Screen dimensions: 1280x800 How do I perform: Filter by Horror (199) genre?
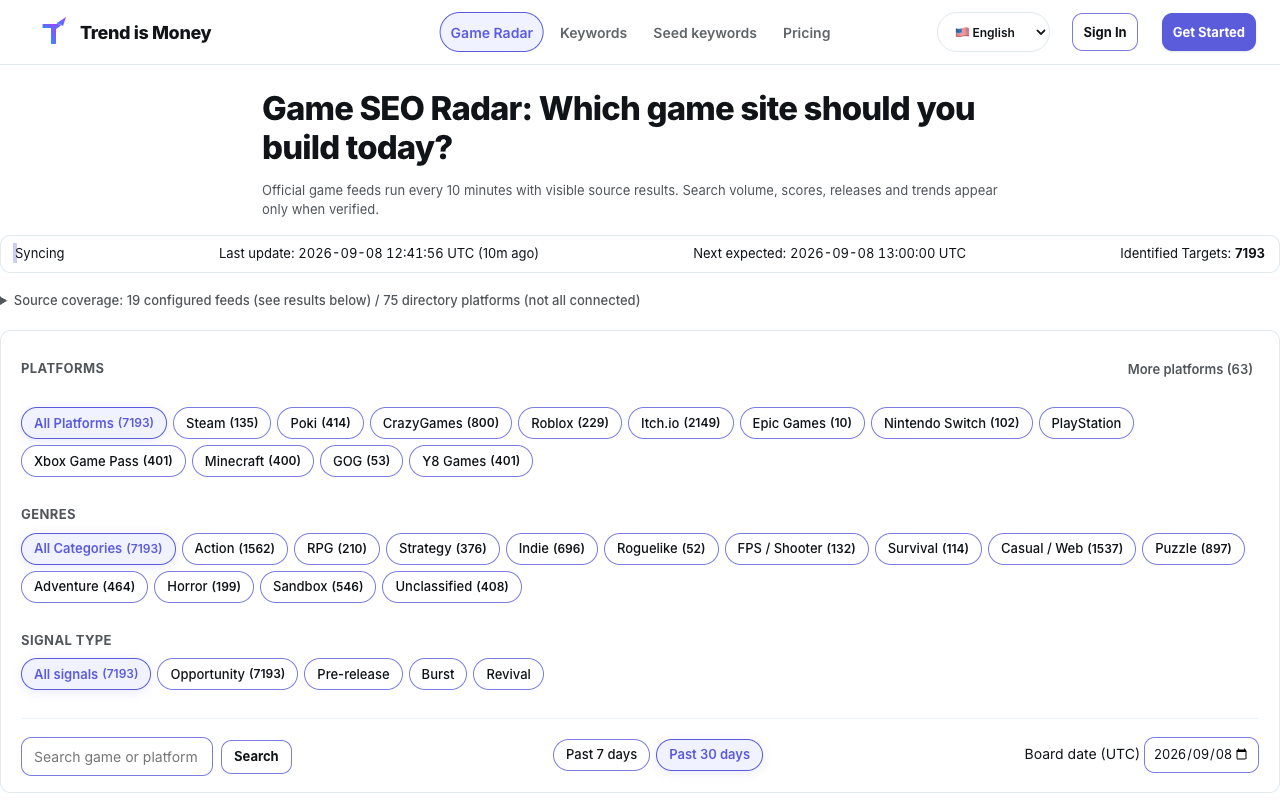coord(204,586)
